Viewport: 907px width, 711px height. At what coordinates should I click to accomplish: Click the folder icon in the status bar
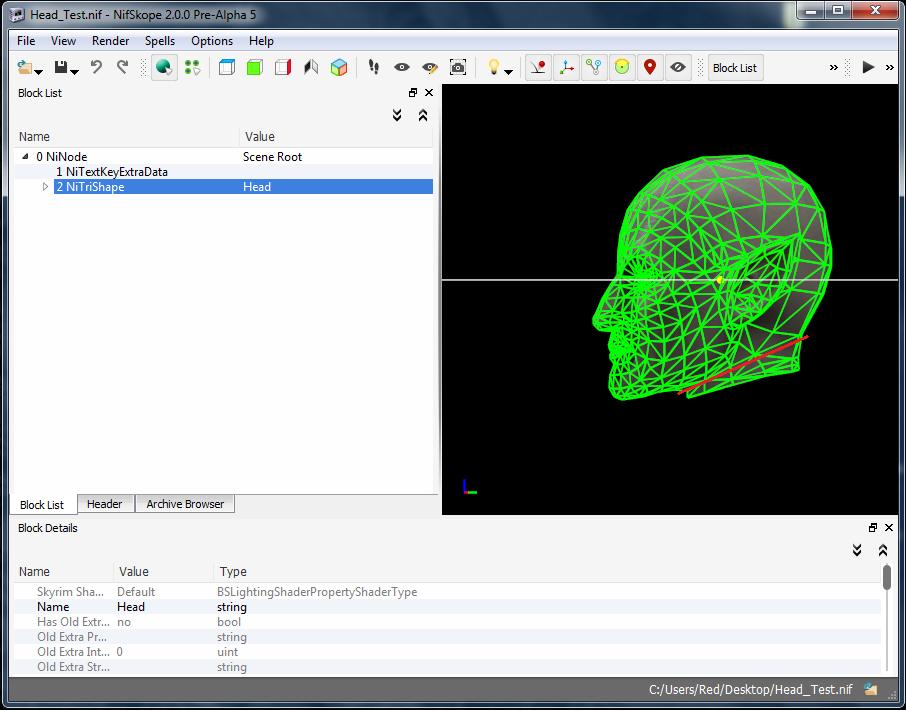point(871,690)
